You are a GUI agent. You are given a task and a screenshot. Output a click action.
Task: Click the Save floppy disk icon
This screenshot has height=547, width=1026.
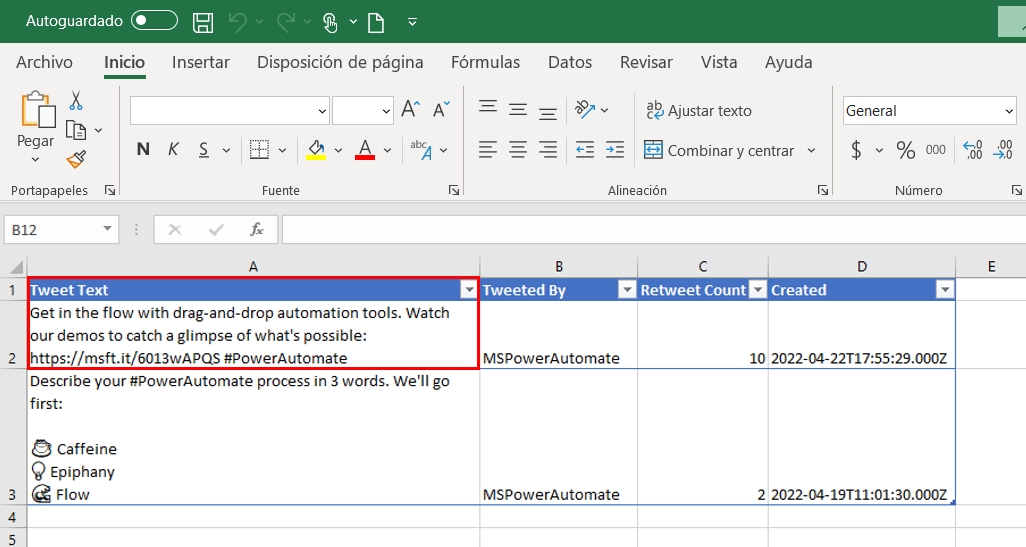pyautogui.click(x=203, y=22)
